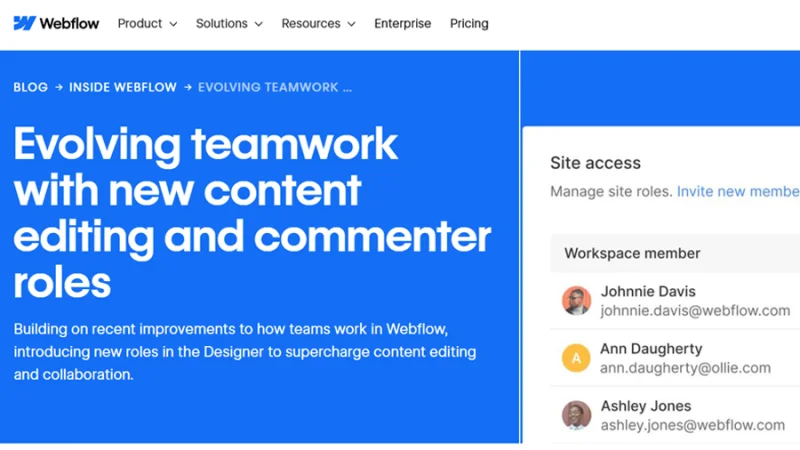The height and width of the screenshot is (450, 800).
Task: Click Ashley Jones's avatar photo
Action: (x=577, y=415)
